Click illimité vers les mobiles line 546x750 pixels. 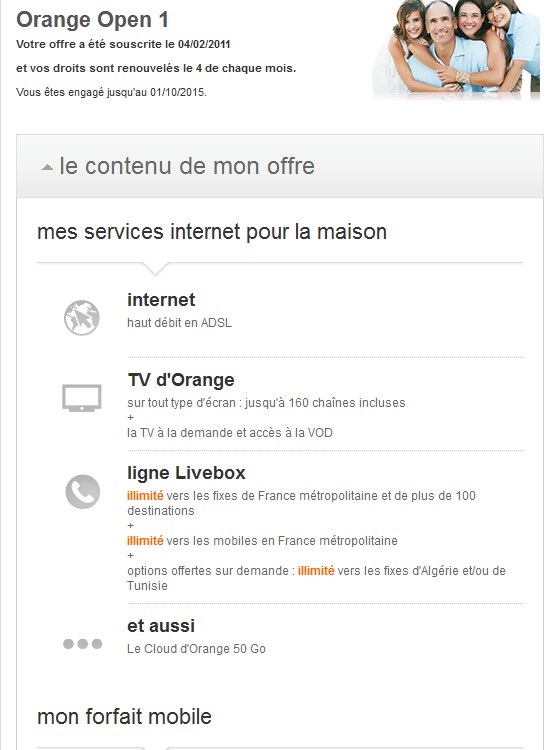(262, 541)
